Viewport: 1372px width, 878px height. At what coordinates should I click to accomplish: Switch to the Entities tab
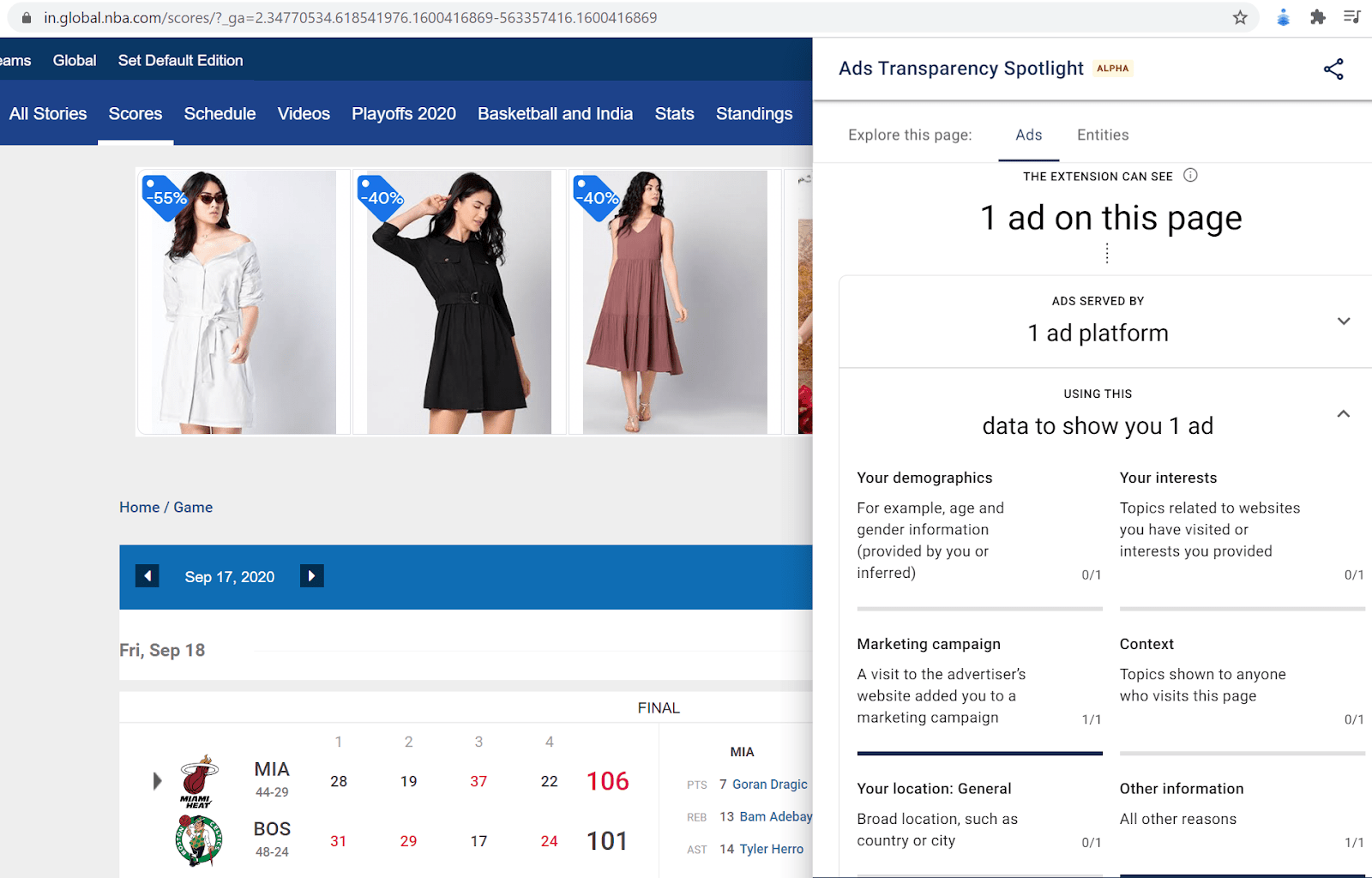click(1102, 135)
